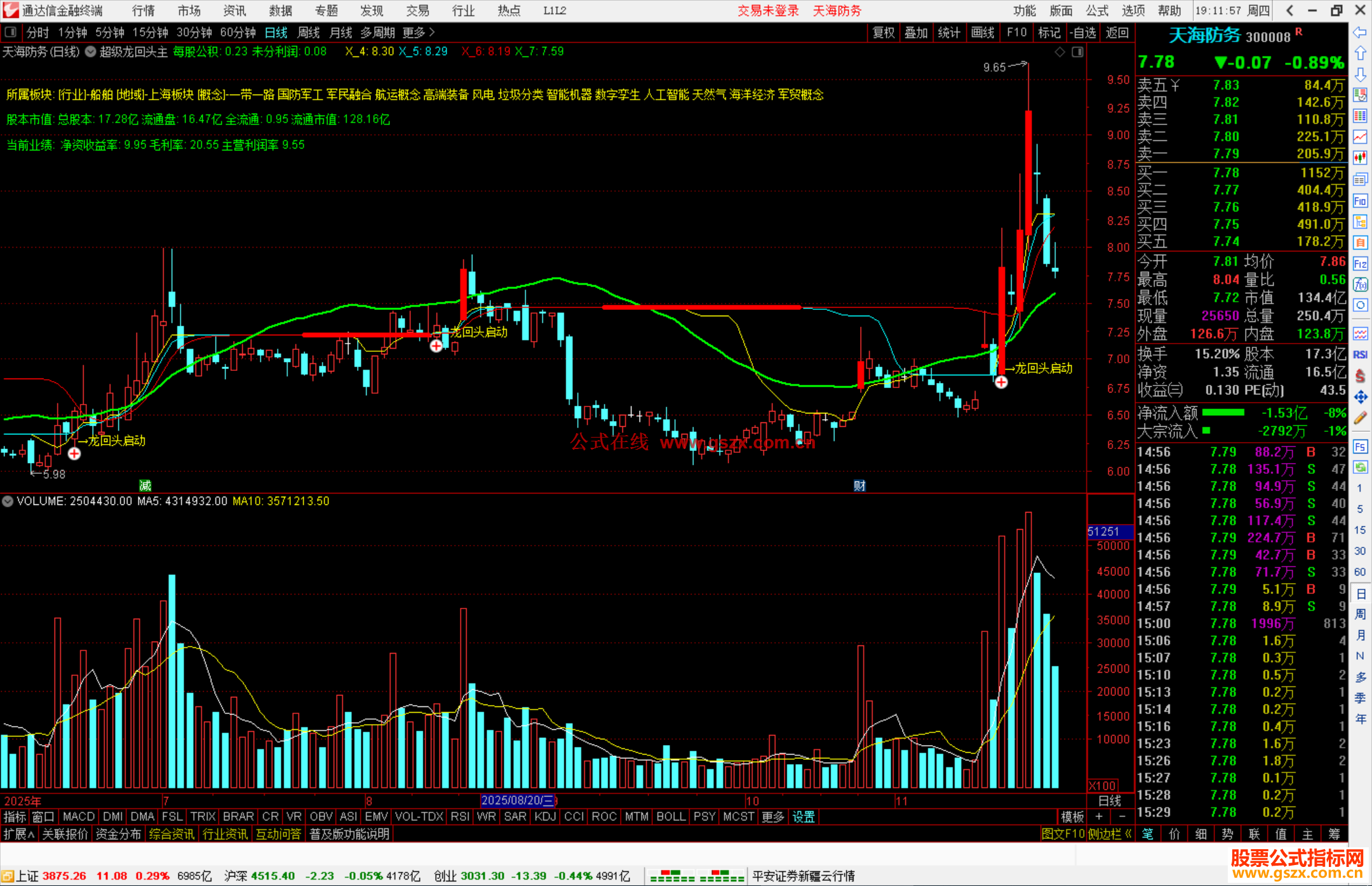Open the intraday line chart sidebar icon
This screenshot has height=886, width=1372.
click(x=1360, y=137)
